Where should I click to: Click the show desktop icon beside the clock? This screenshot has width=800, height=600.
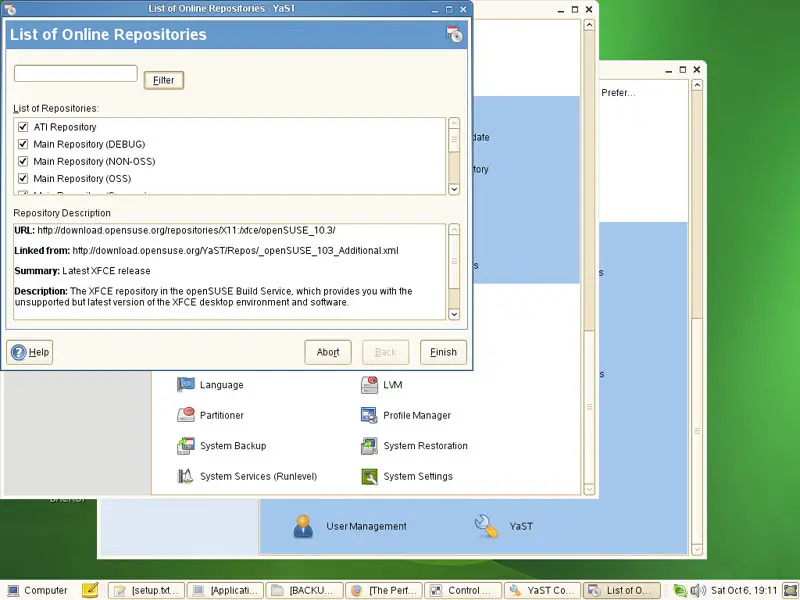tap(790, 590)
